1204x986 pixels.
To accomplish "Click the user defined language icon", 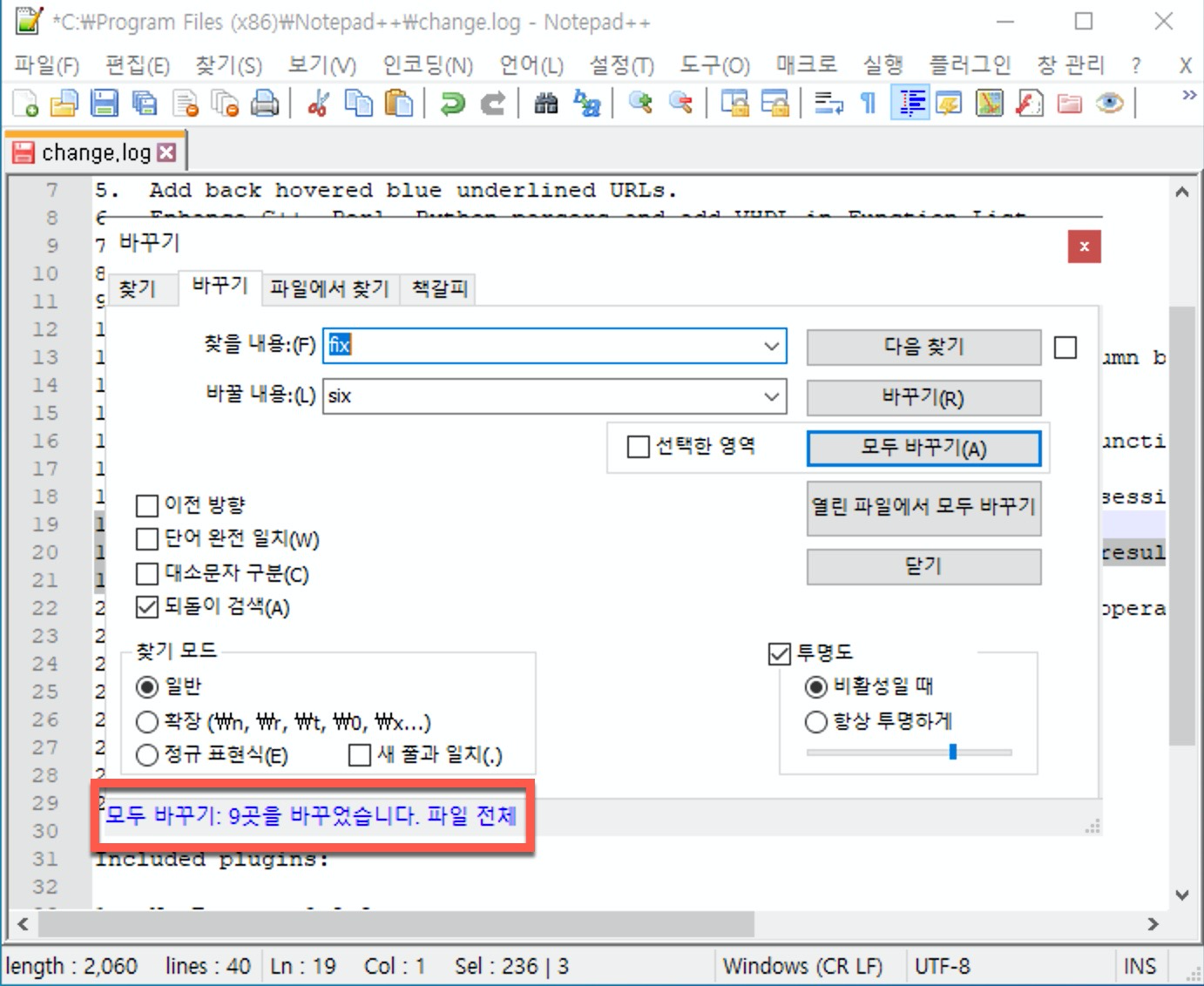I will (x=949, y=104).
